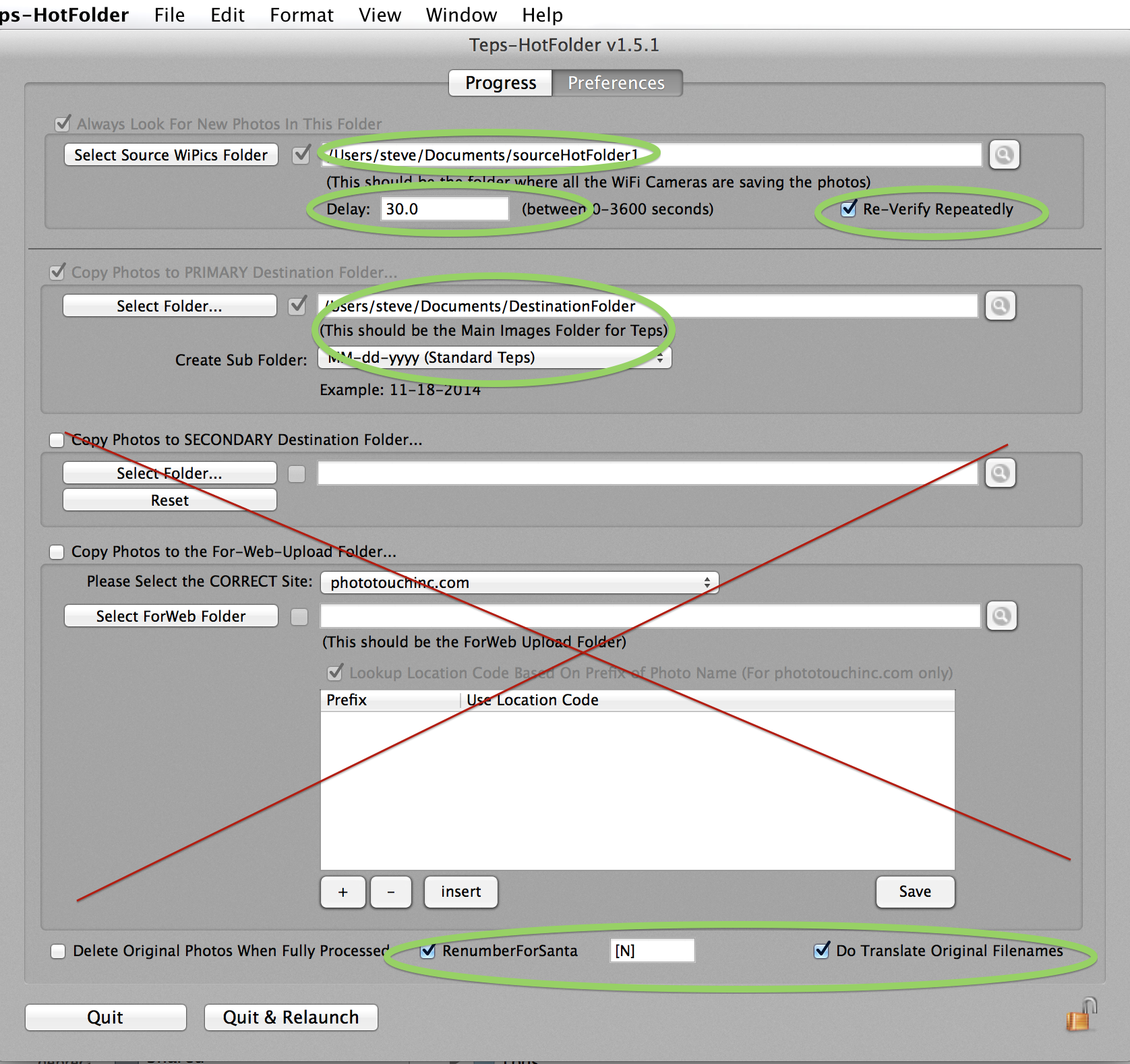Open the Format menu
The height and width of the screenshot is (1064, 1130).
301,15
